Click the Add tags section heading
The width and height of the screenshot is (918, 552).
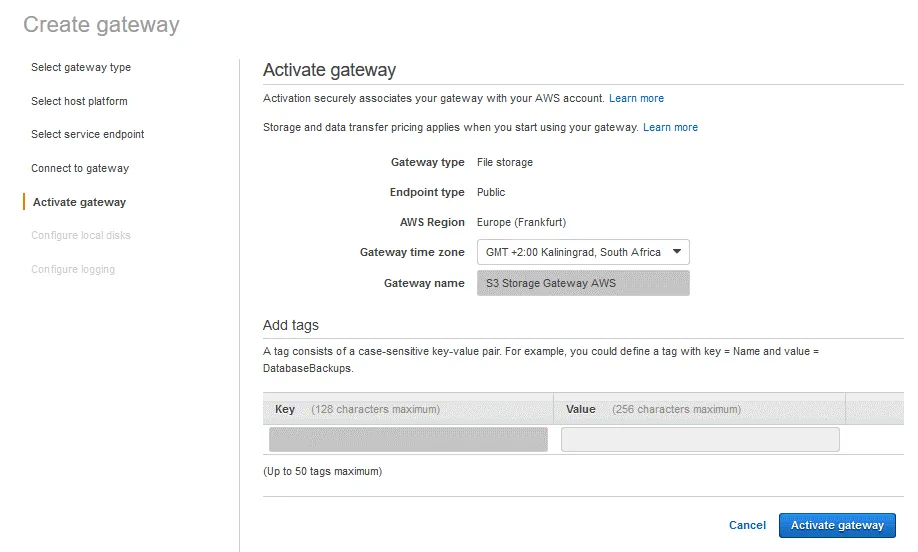pos(291,325)
